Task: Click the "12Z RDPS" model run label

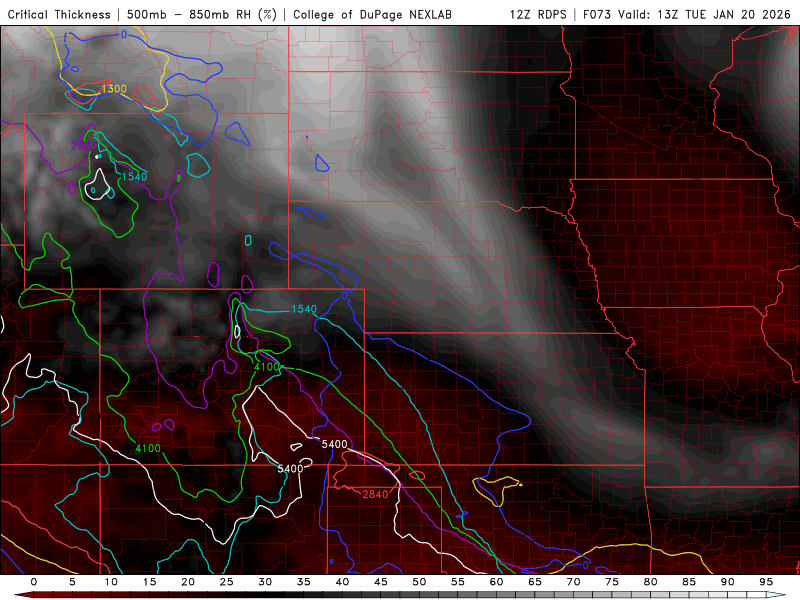Action: 538,14
